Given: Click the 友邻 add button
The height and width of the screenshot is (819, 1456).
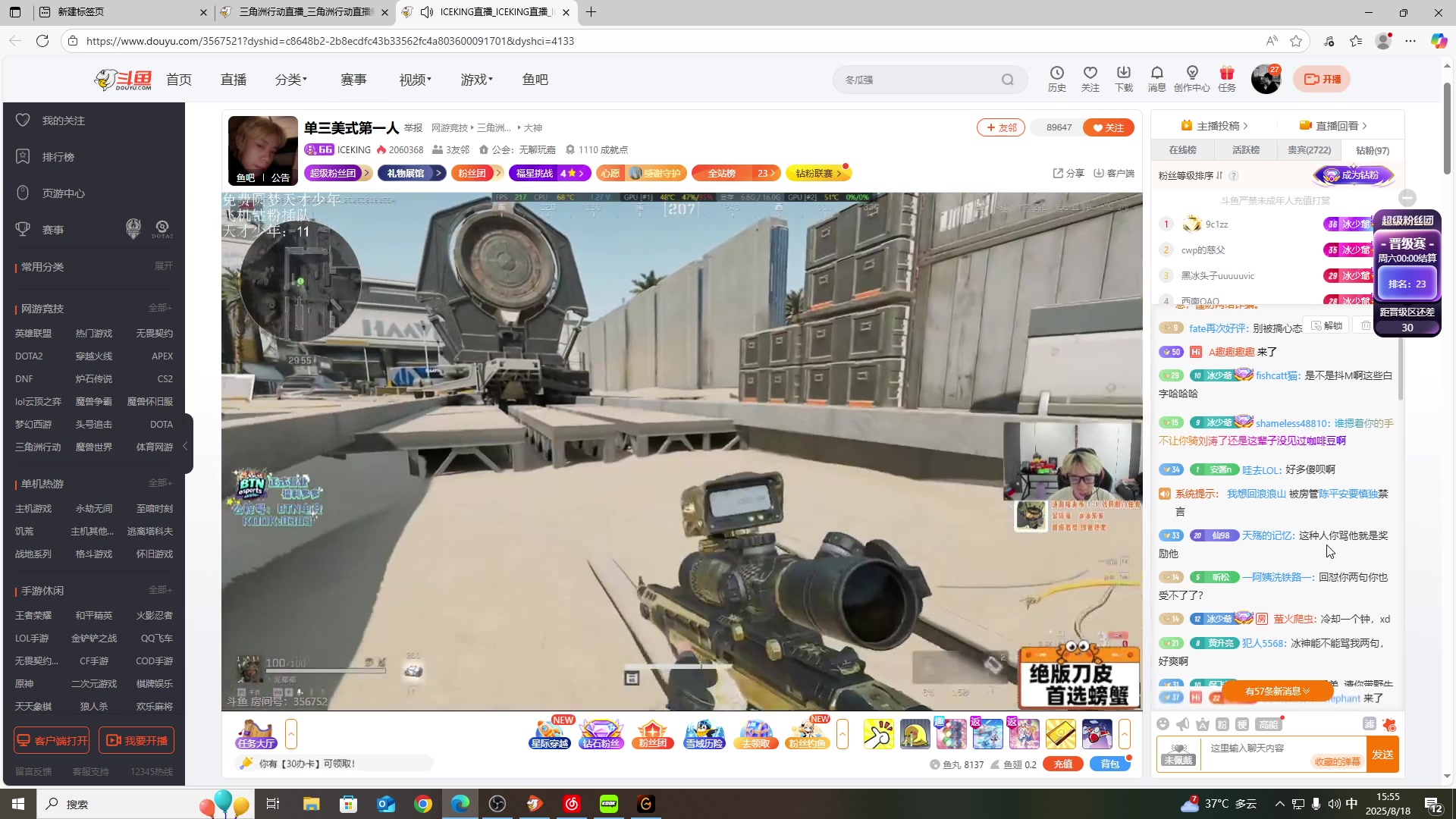Looking at the screenshot, I should tap(1001, 127).
